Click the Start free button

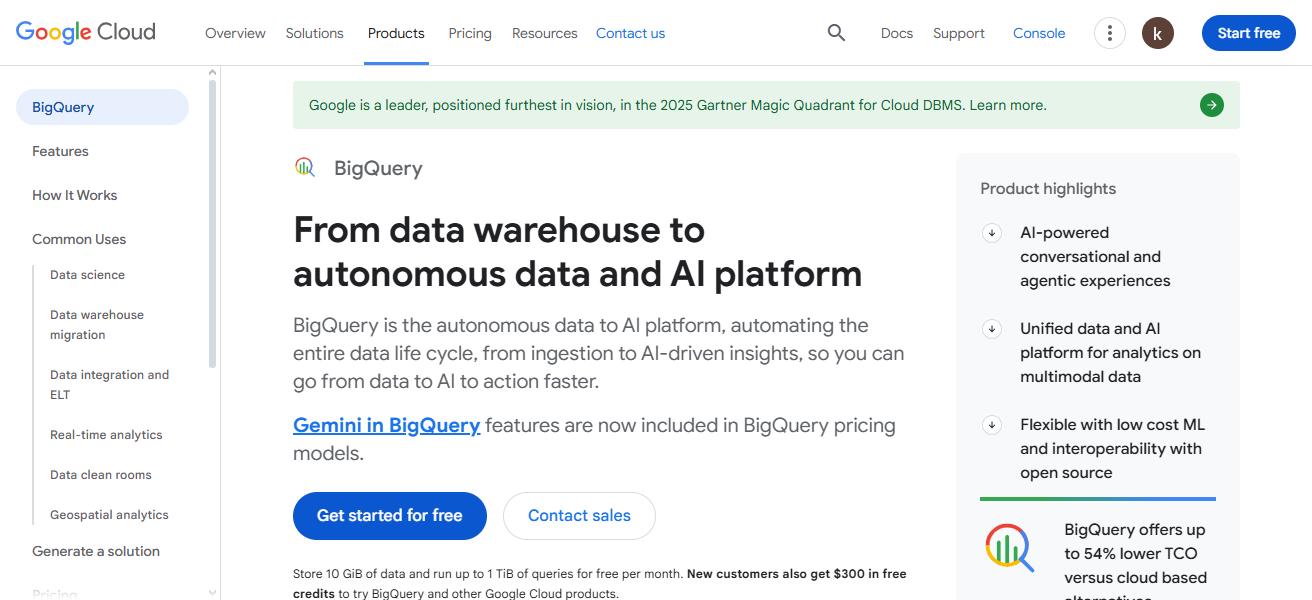1248,32
